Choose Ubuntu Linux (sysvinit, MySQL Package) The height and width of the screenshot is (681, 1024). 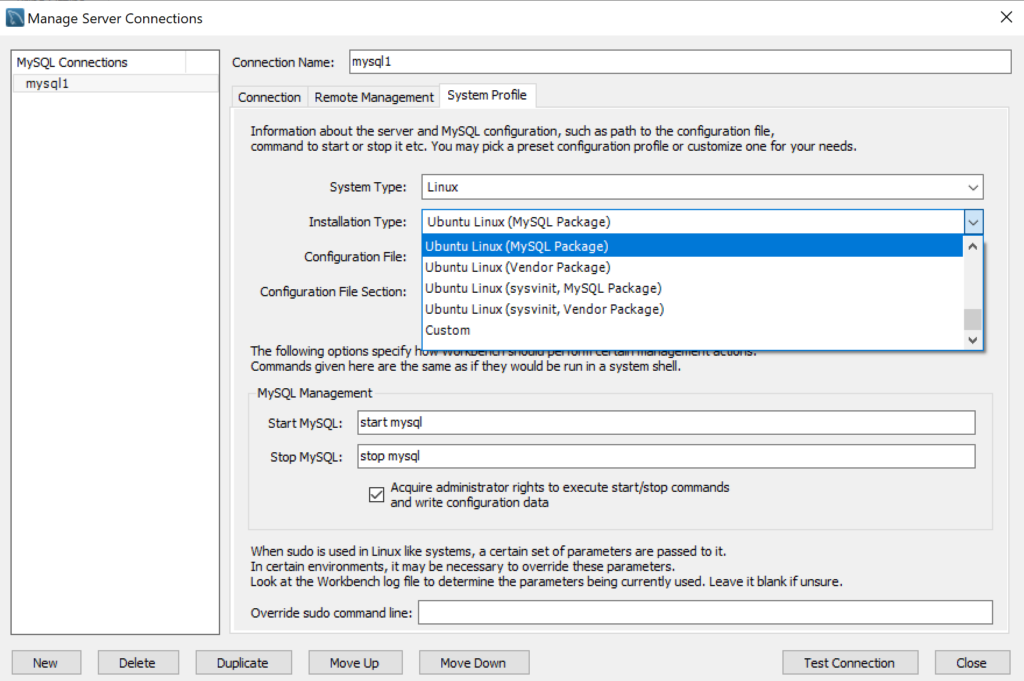[543, 288]
